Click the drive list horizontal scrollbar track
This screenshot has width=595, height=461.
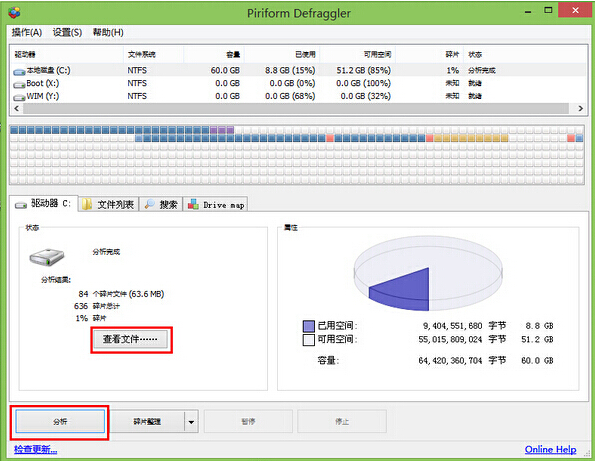[296, 109]
